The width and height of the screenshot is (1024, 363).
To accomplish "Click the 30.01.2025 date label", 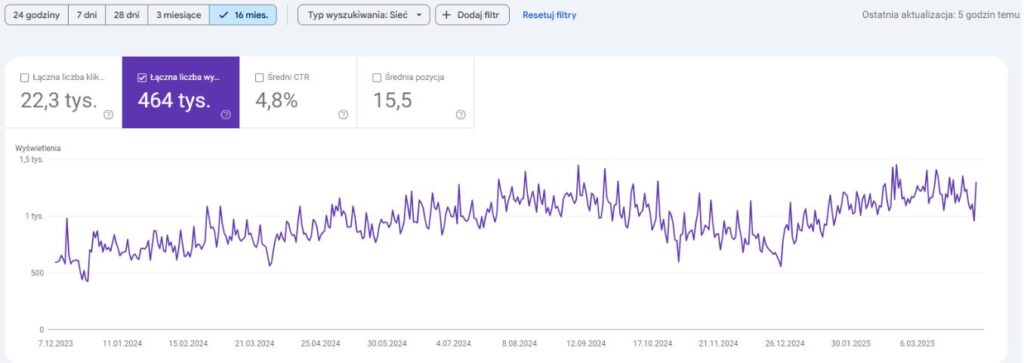I will tap(851, 343).
